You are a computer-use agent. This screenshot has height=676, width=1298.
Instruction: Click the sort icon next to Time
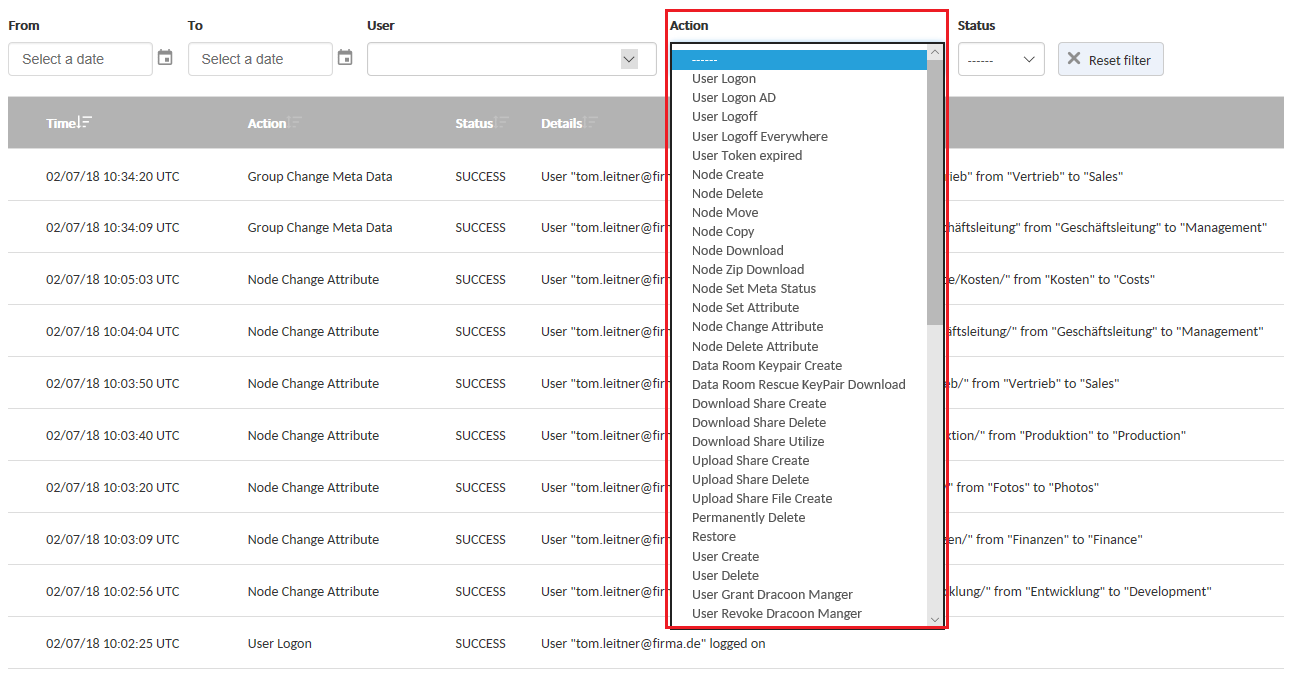click(85, 122)
